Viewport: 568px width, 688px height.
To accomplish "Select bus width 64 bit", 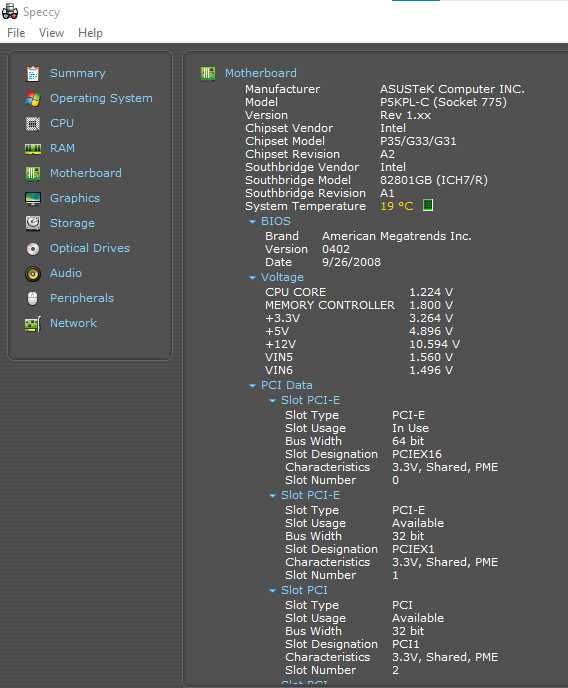I will pyautogui.click(x=408, y=441).
